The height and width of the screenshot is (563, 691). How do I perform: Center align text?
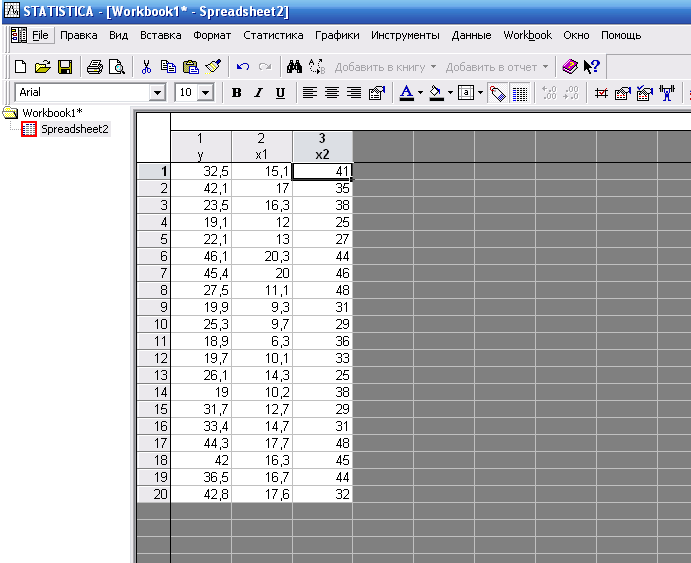pos(332,93)
